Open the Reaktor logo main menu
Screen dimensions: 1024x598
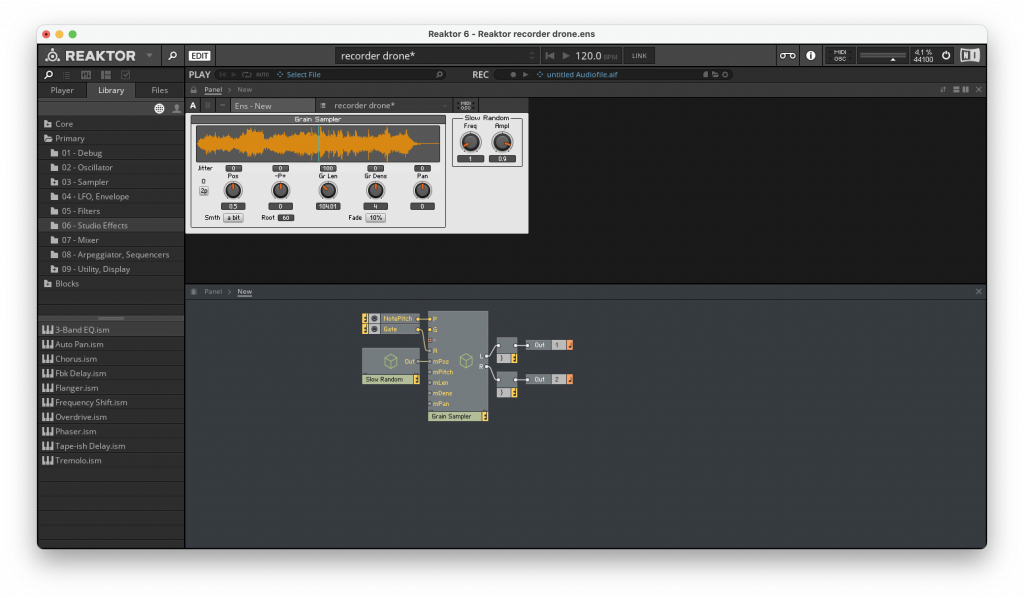[x=98, y=55]
